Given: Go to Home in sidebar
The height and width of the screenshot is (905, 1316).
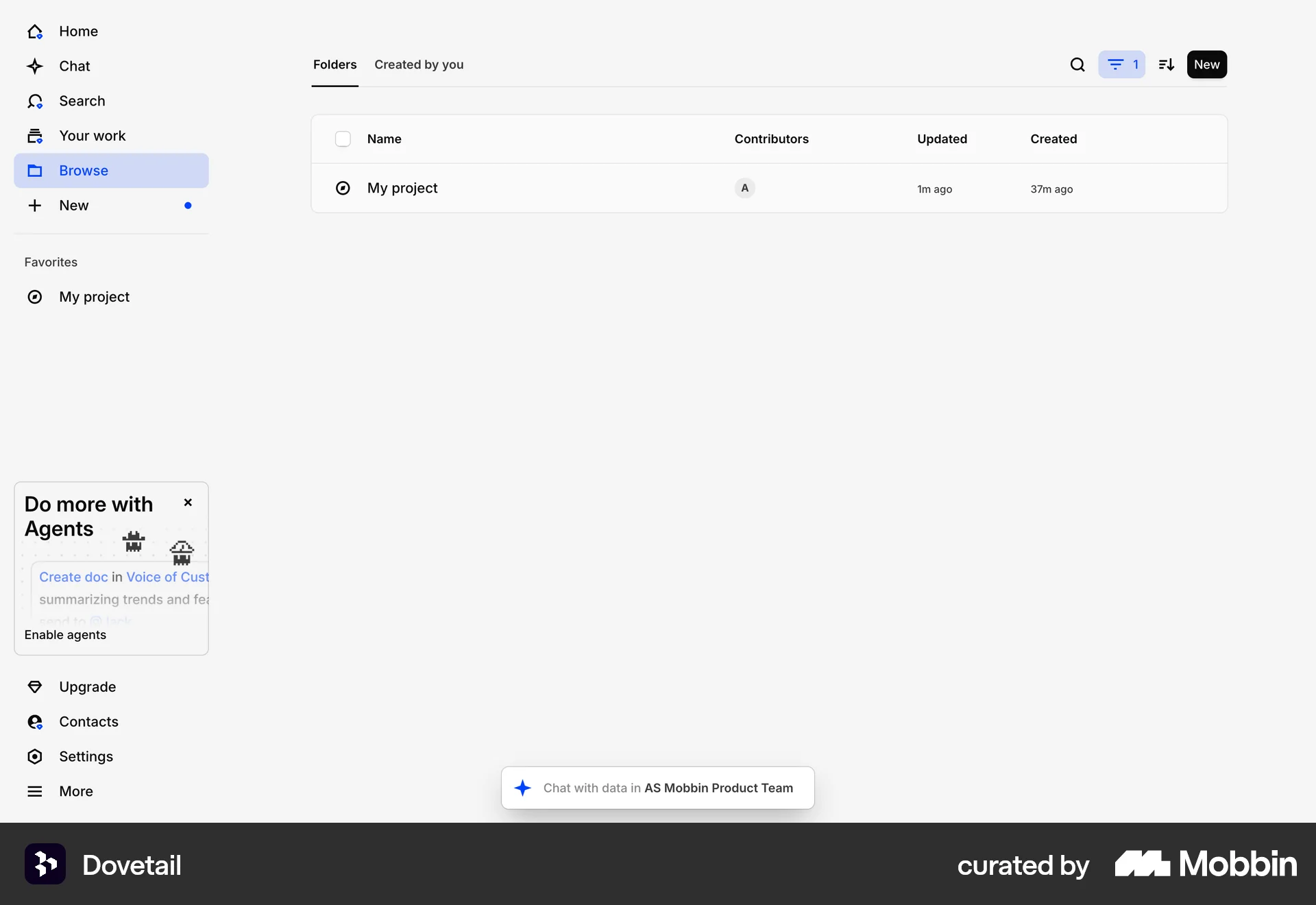Looking at the screenshot, I should point(78,32).
